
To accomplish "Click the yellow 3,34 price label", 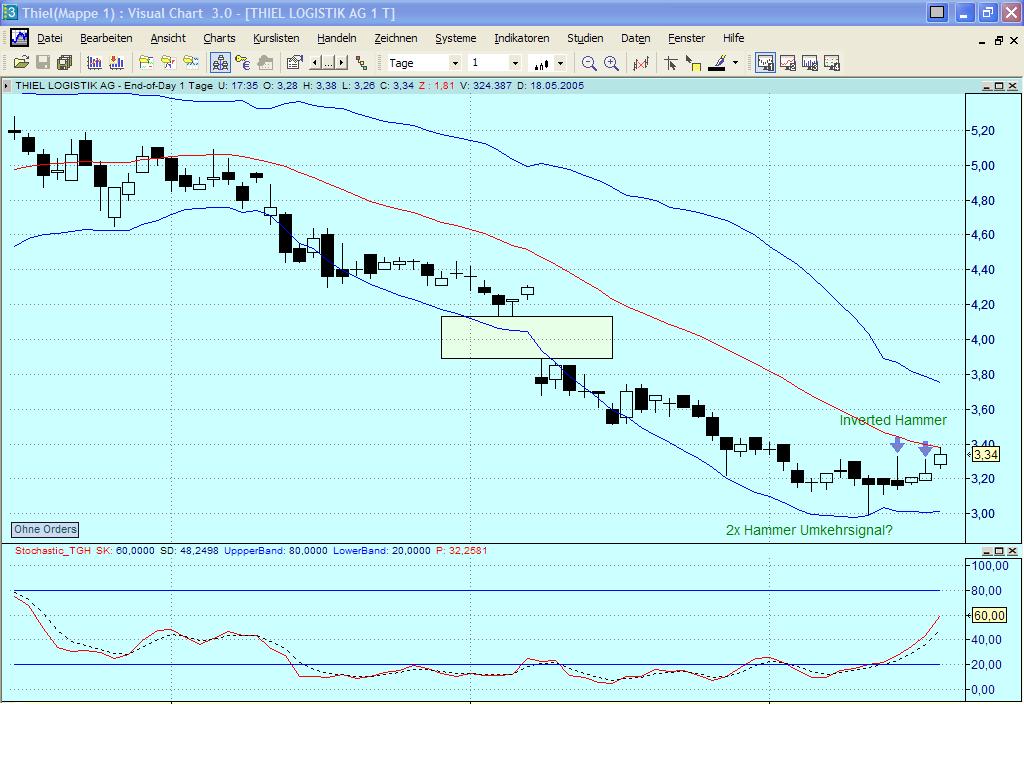I will point(988,454).
